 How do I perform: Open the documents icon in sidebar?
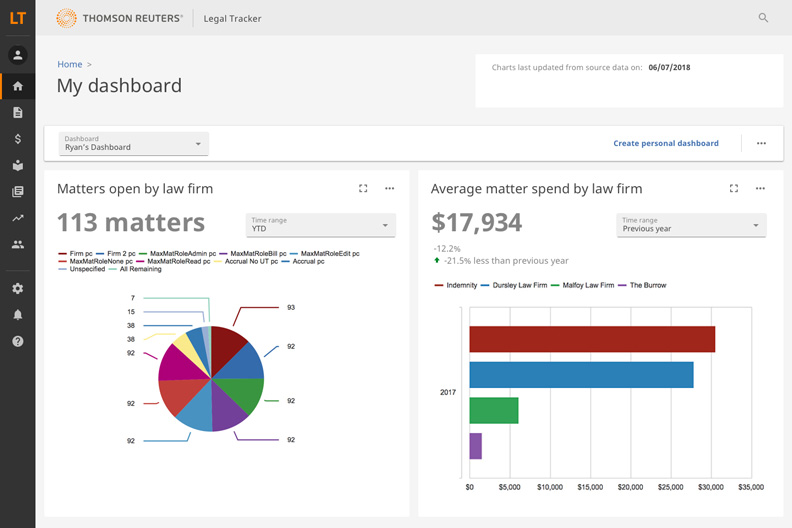pos(17,113)
